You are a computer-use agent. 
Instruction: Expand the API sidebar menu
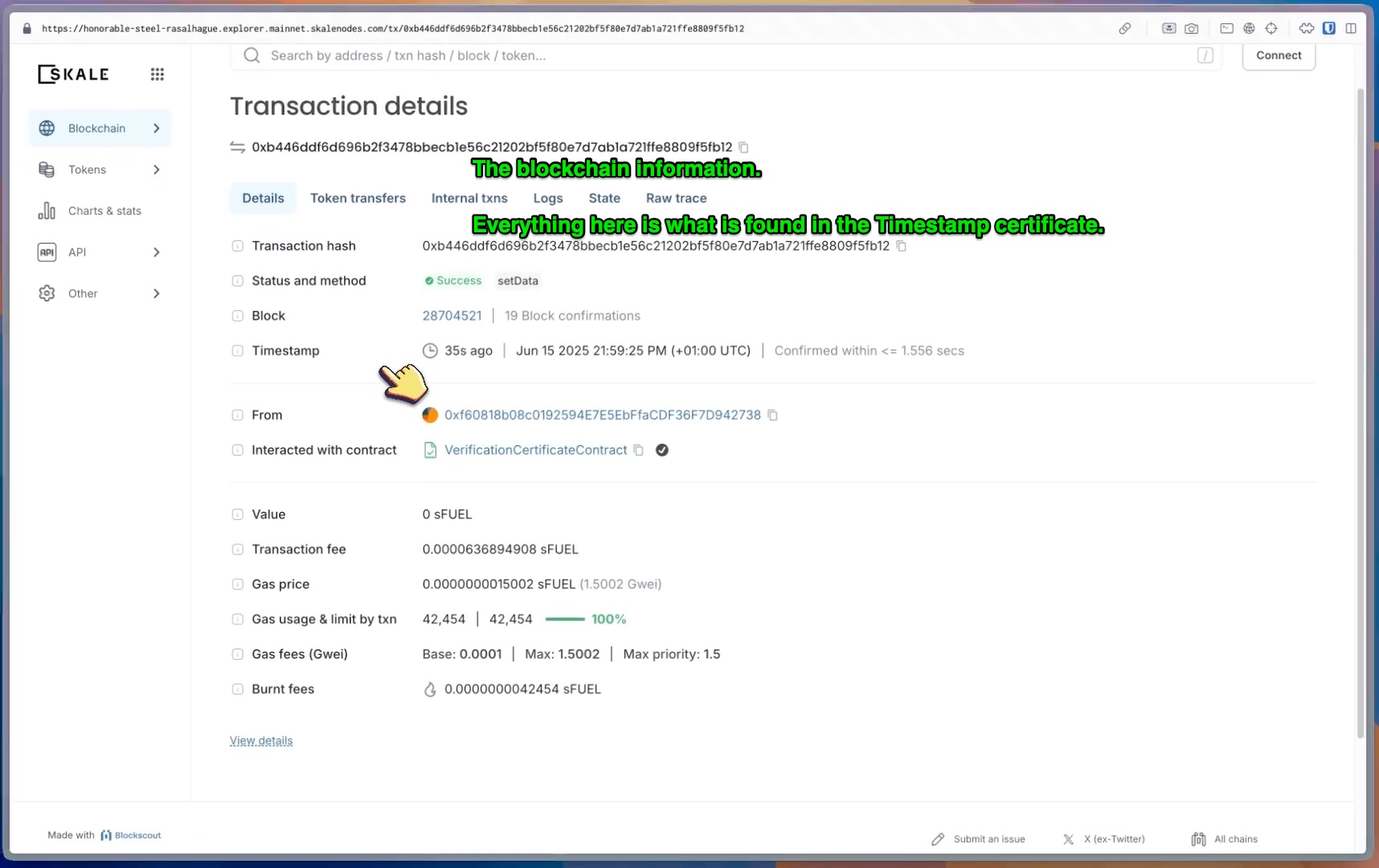(156, 252)
